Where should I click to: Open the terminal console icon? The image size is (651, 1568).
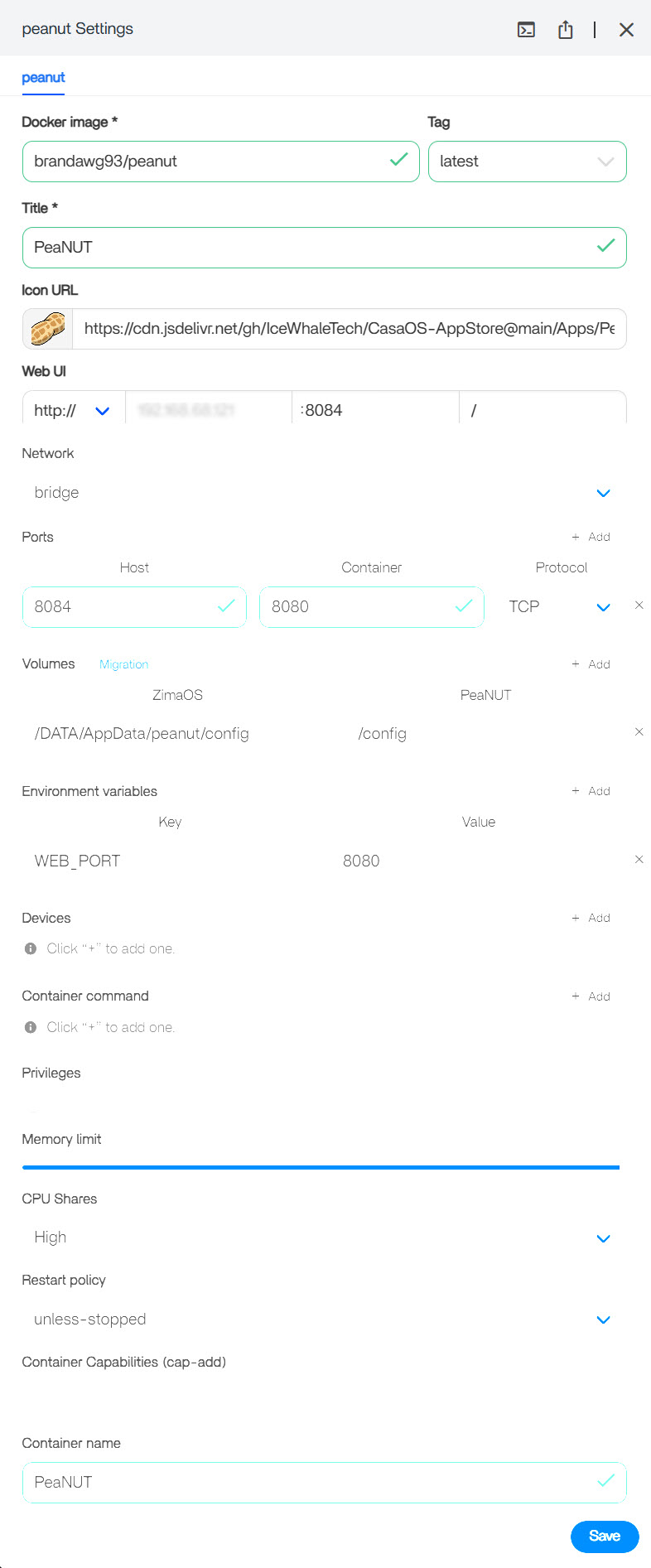526,30
